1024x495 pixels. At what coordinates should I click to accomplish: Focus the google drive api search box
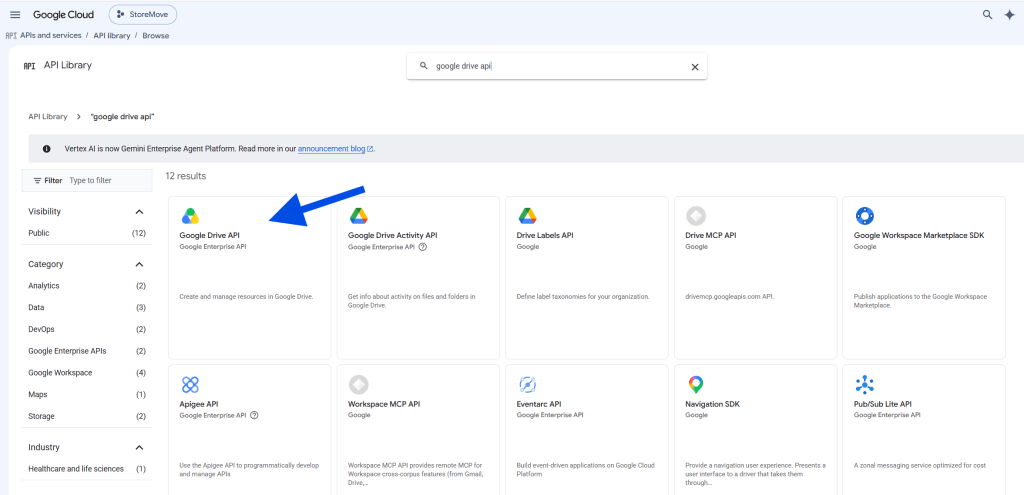pyautogui.click(x=556, y=67)
